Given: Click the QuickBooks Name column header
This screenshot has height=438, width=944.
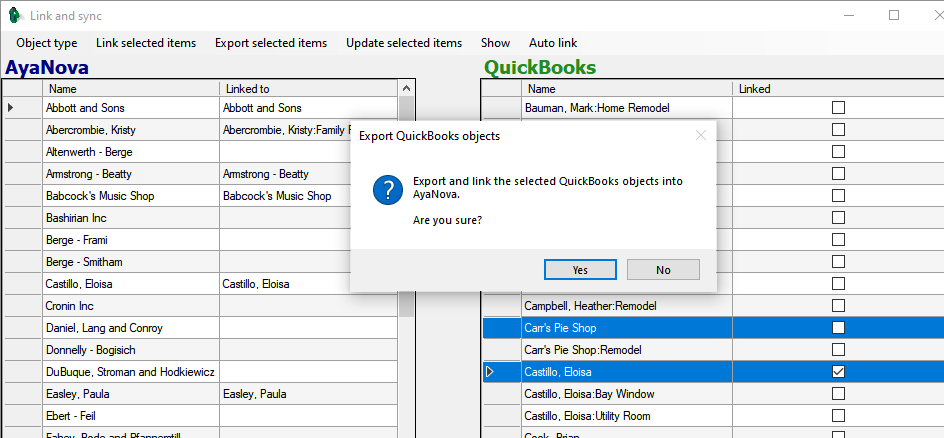Looking at the screenshot, I should (627, 88).
